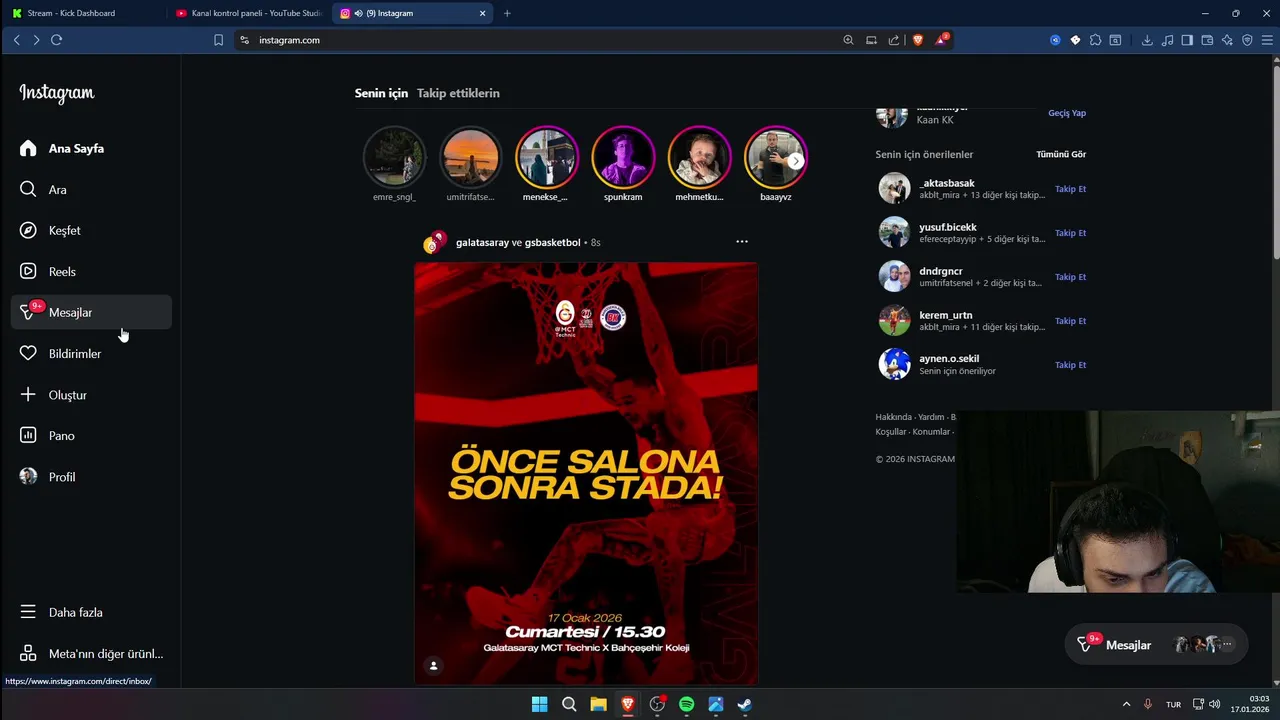Click Geçiş Yap to switch account

click(x=1066, y=113)
